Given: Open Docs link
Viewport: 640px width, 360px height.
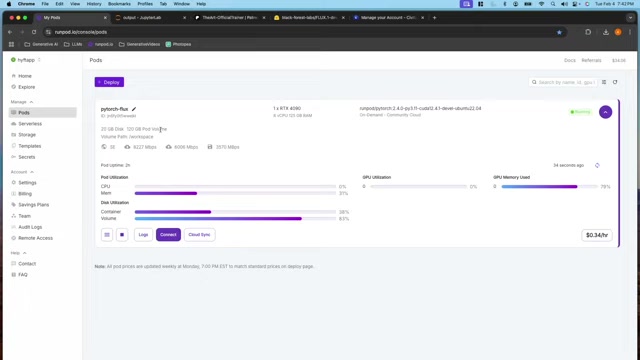Looking at the screenshot, I should [x=570, y=60].
